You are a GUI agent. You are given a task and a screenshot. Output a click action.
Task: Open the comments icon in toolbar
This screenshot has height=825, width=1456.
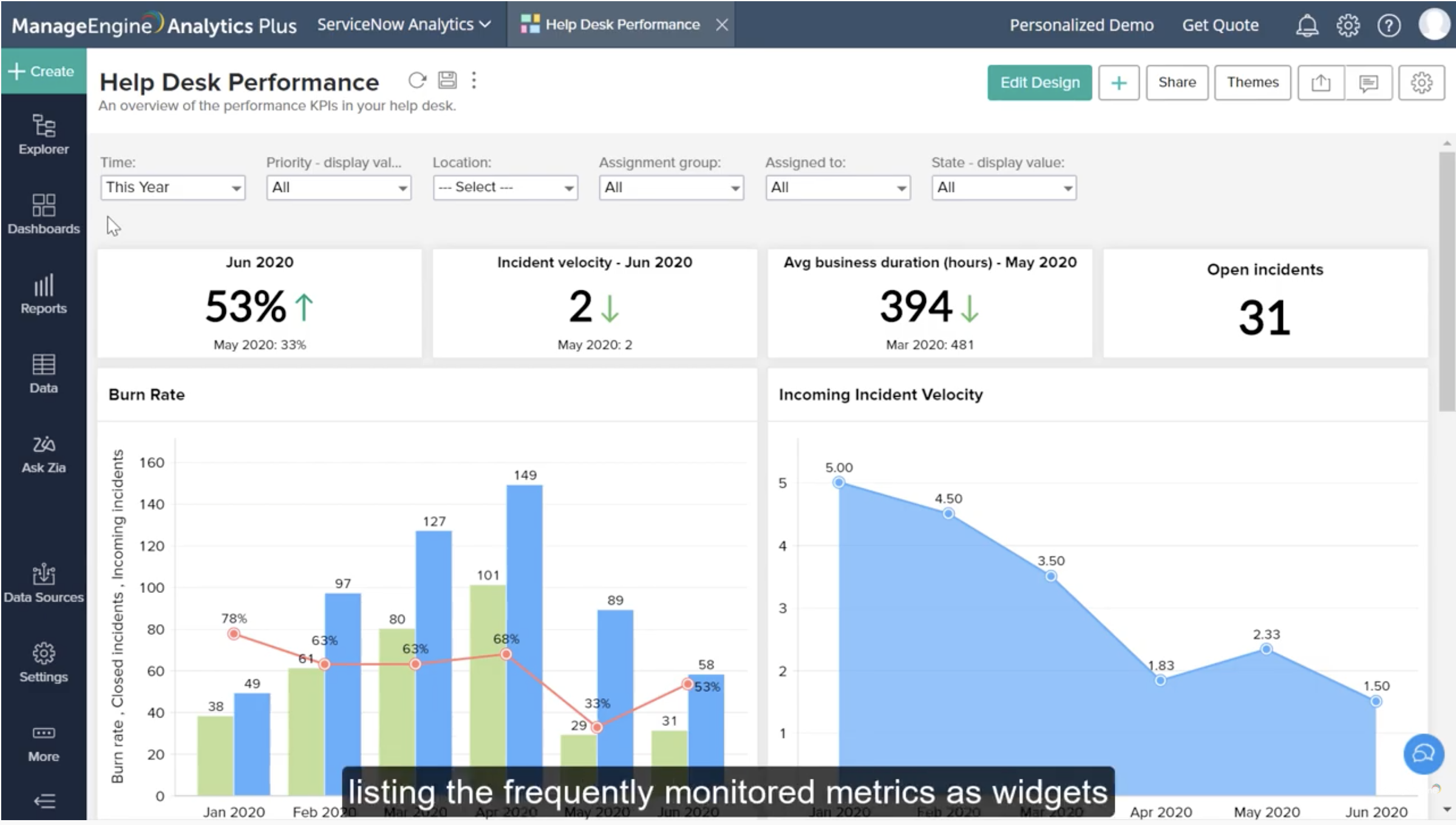click(x=1368, y=83)
